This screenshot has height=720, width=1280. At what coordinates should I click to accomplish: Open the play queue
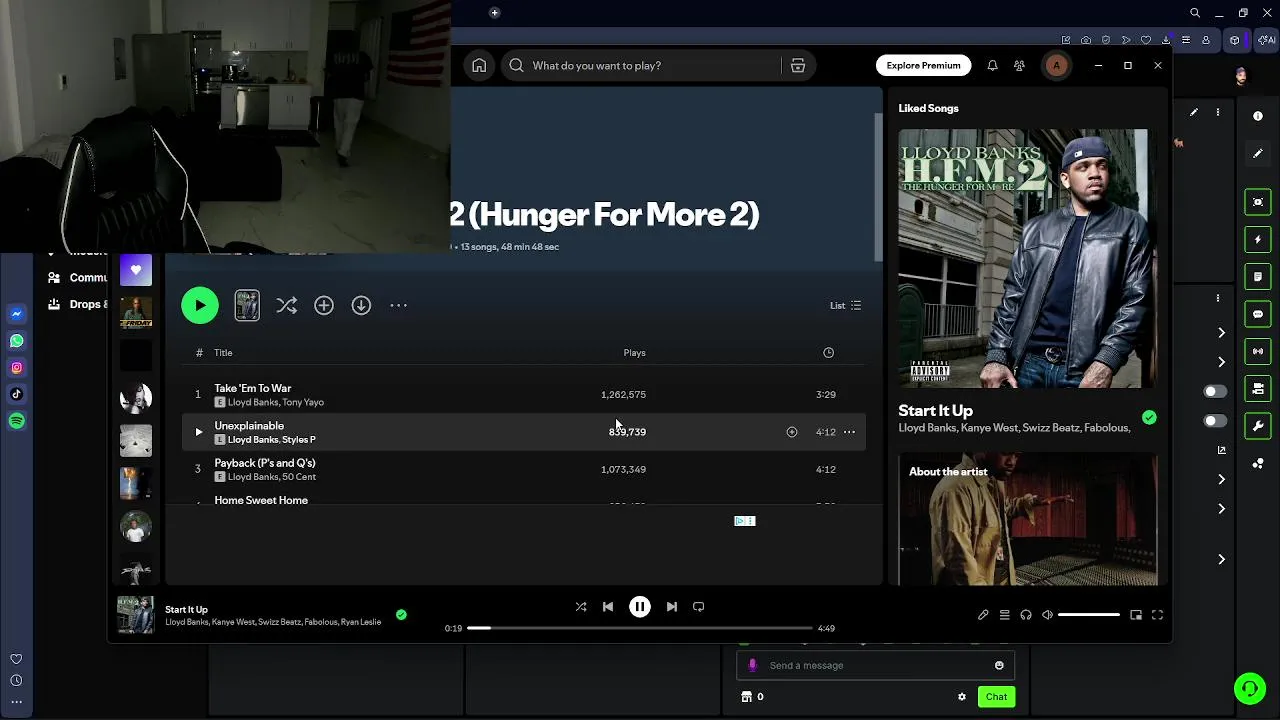[x=1005, y=615]
